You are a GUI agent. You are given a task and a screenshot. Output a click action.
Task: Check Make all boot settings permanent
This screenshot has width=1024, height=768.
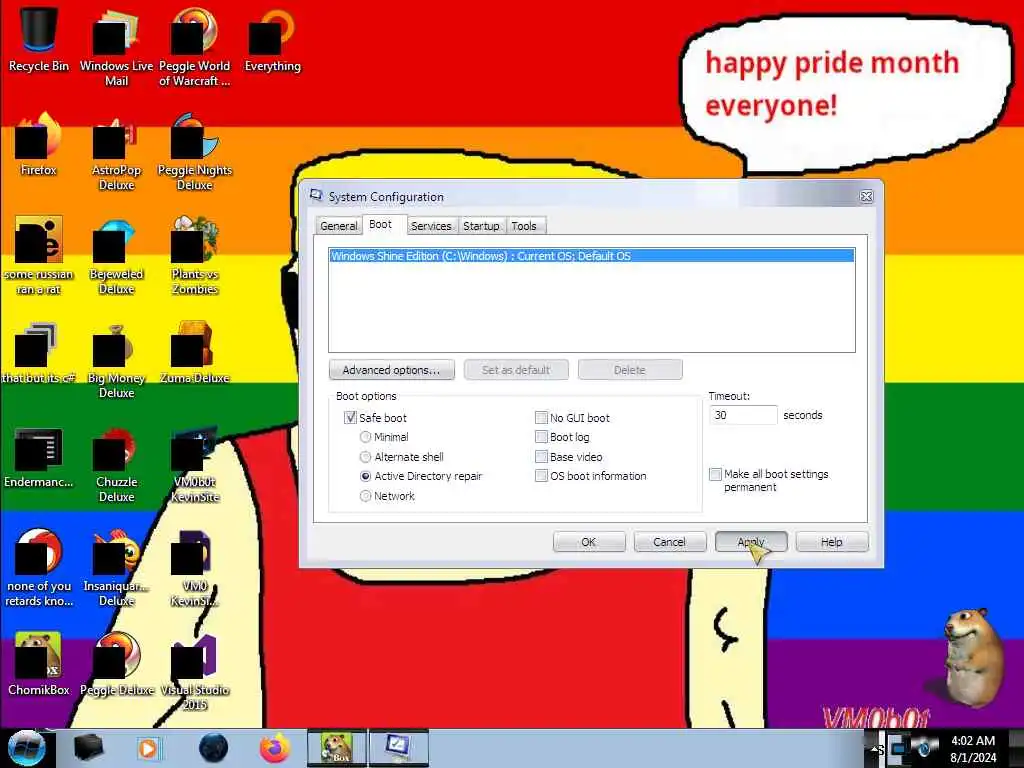tap(715, 474)
